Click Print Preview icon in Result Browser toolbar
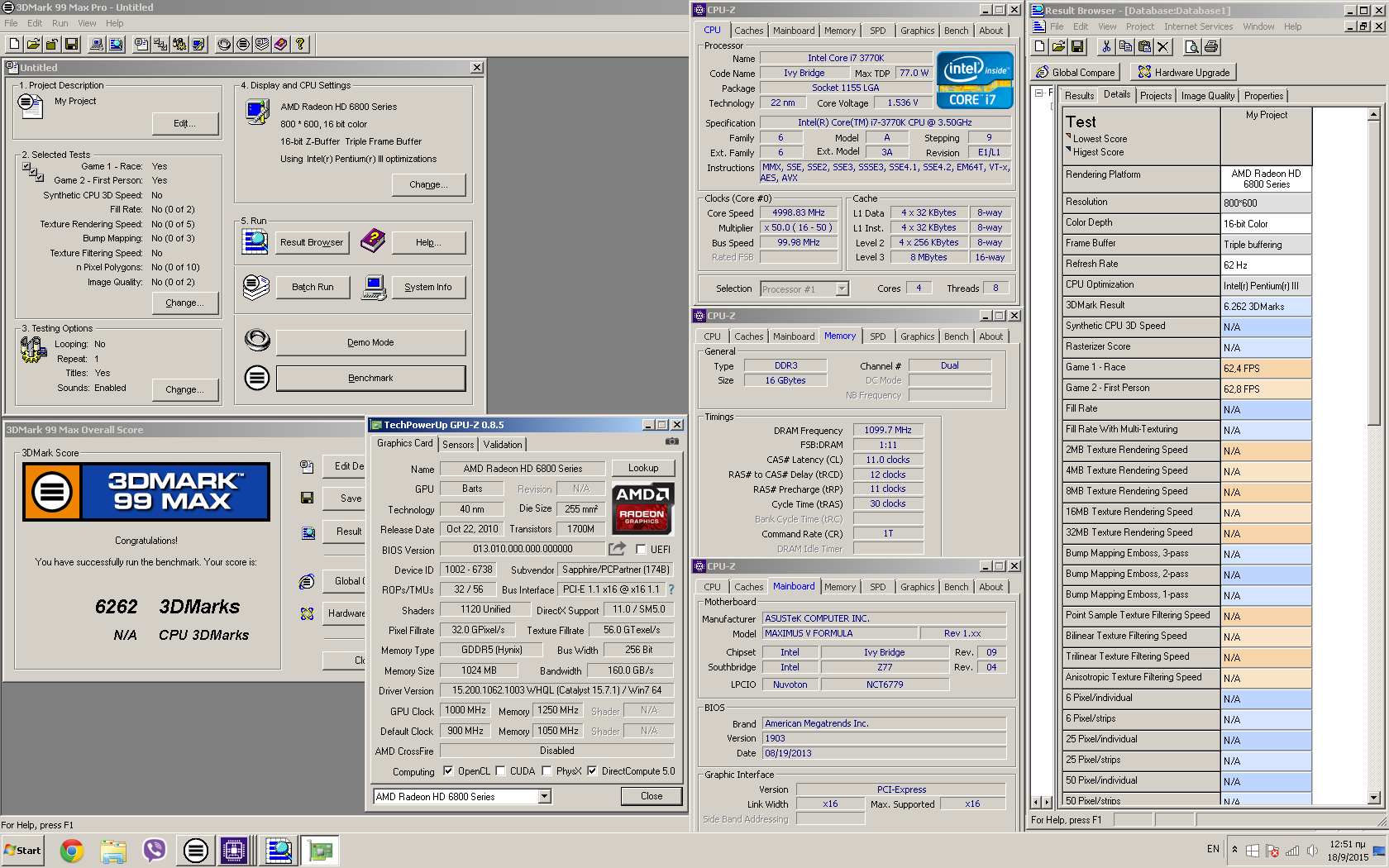 (x=1191, y=47)
